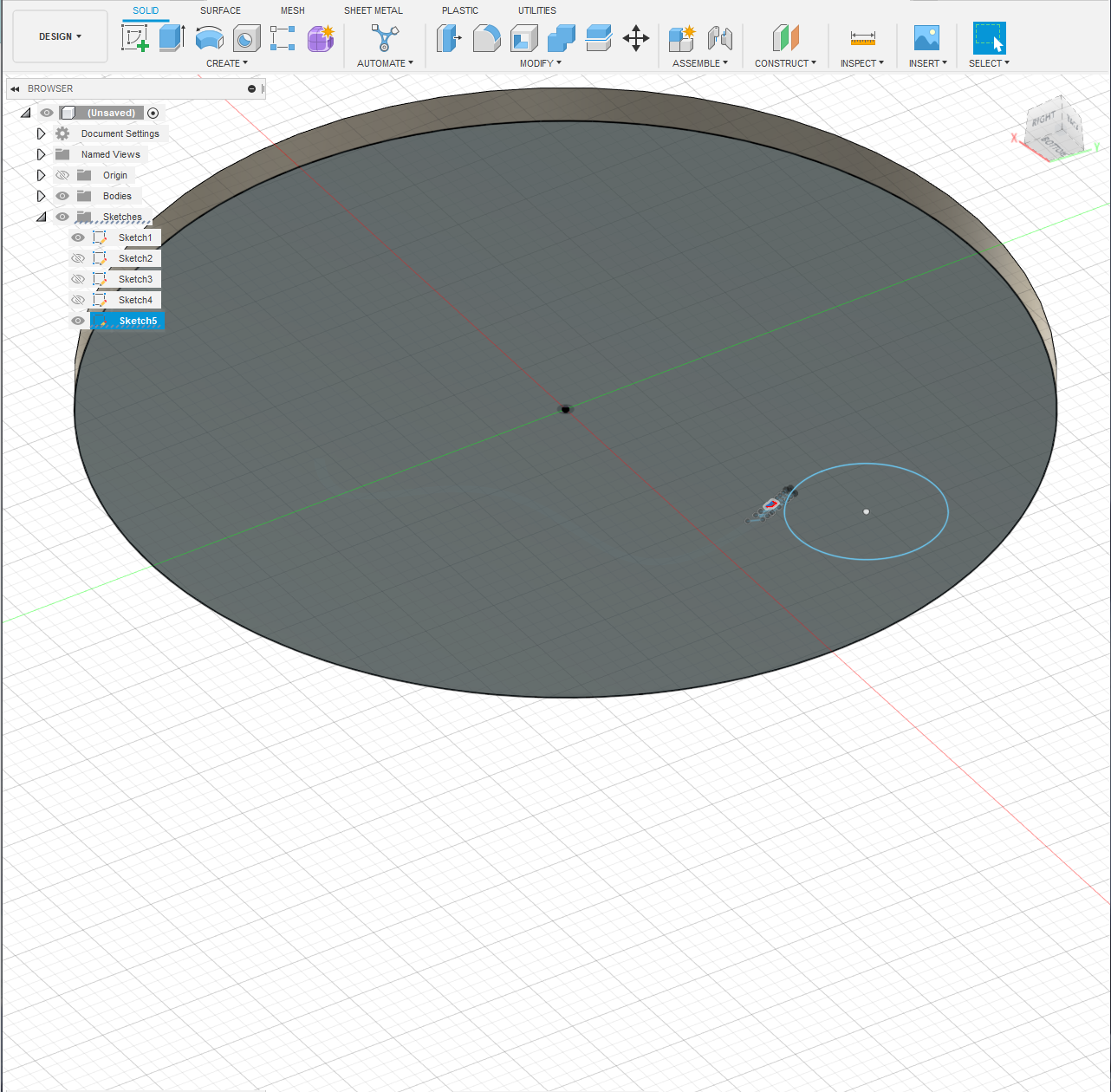Toggle visibility of the Bodies folder
This screenshot has height=1092, width=1111.
62,195
